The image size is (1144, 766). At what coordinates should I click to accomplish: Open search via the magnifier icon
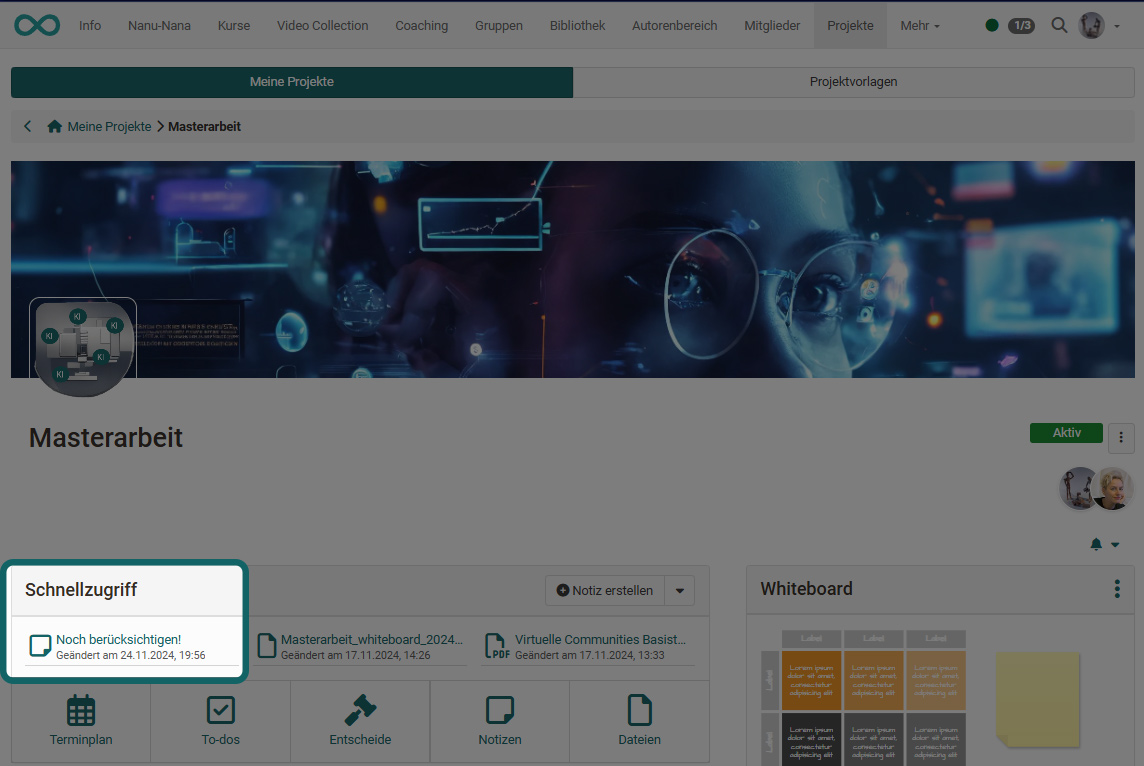pos(1059,26)
